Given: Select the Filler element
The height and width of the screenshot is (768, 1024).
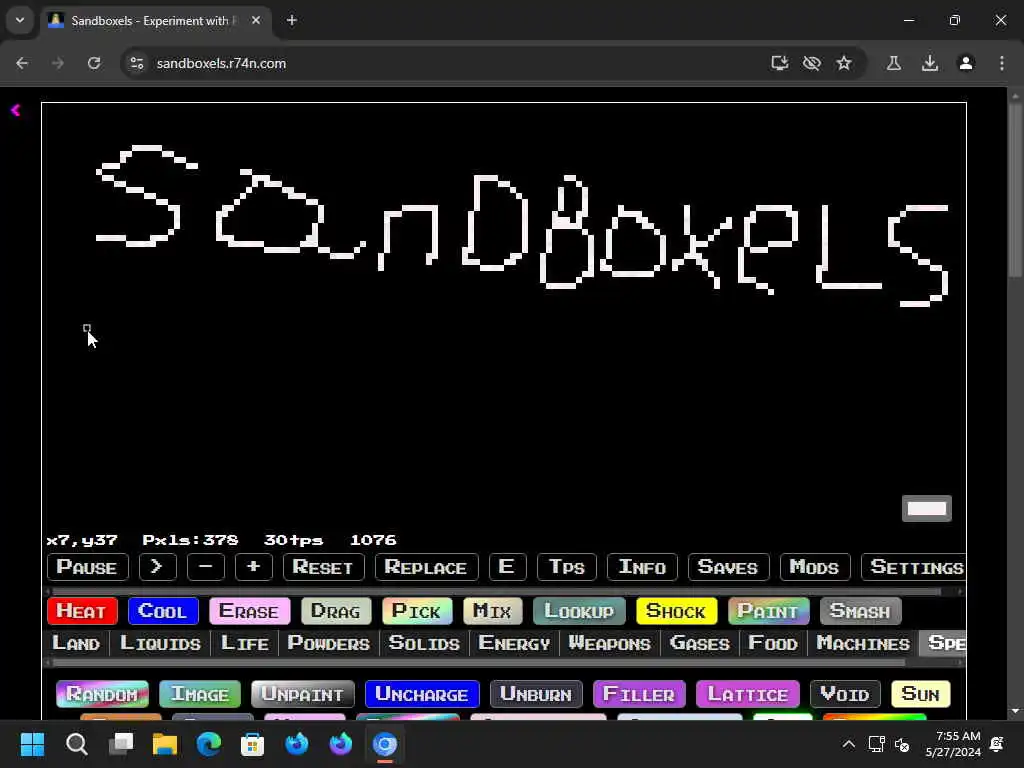Looking at the screenshot, I should tap(639, 694).
